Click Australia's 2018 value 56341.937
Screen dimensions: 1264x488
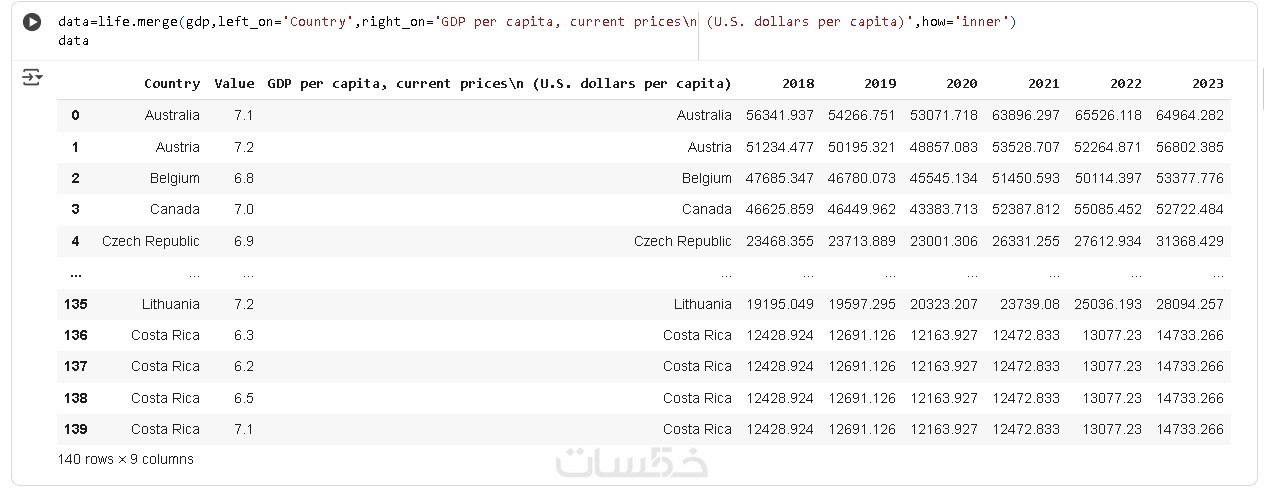(780, 116)
